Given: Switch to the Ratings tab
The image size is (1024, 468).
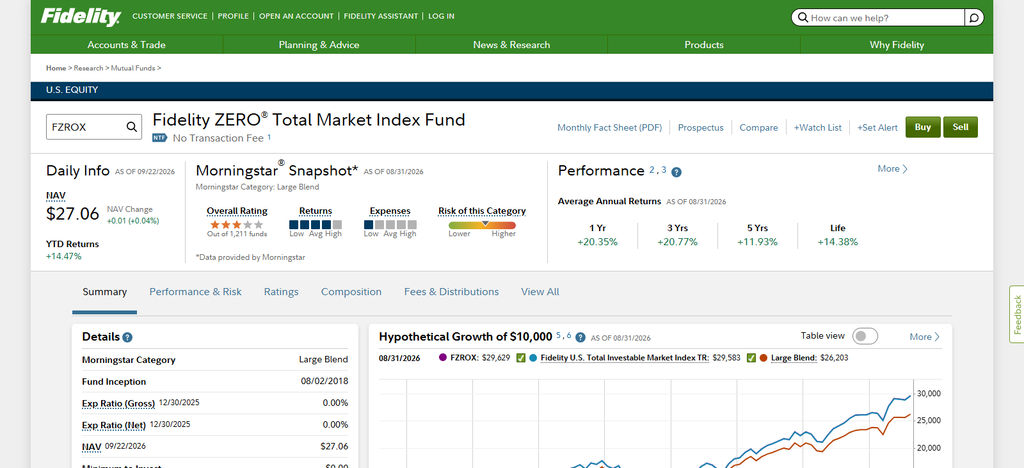Looking at the screenshot, I should click(281, 292).
